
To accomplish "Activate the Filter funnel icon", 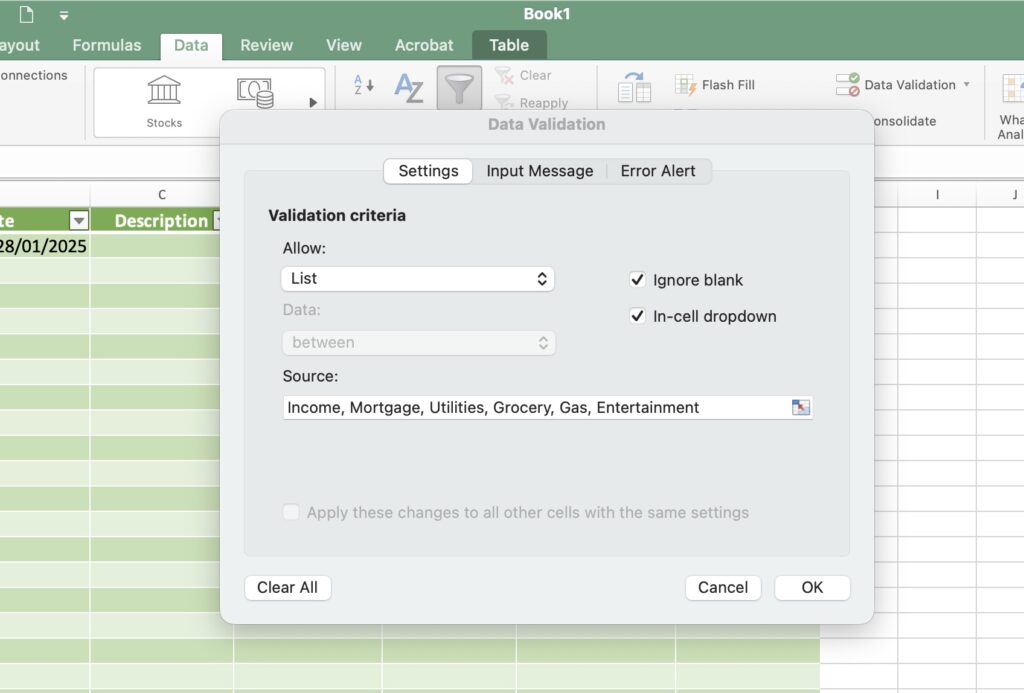I will (459, 88).
